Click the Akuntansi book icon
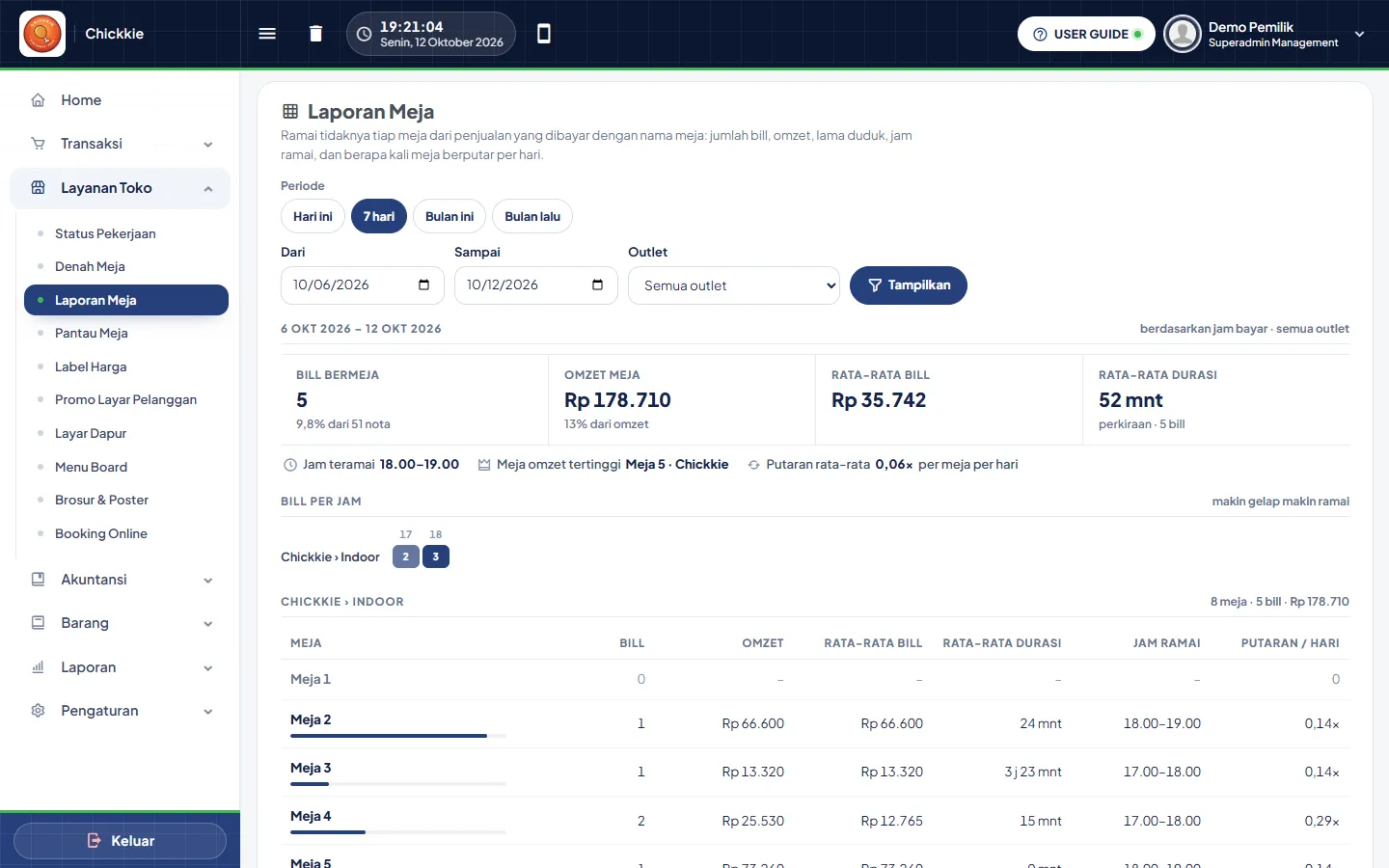This screenshot has width=1389, height=868. [39, 580]
